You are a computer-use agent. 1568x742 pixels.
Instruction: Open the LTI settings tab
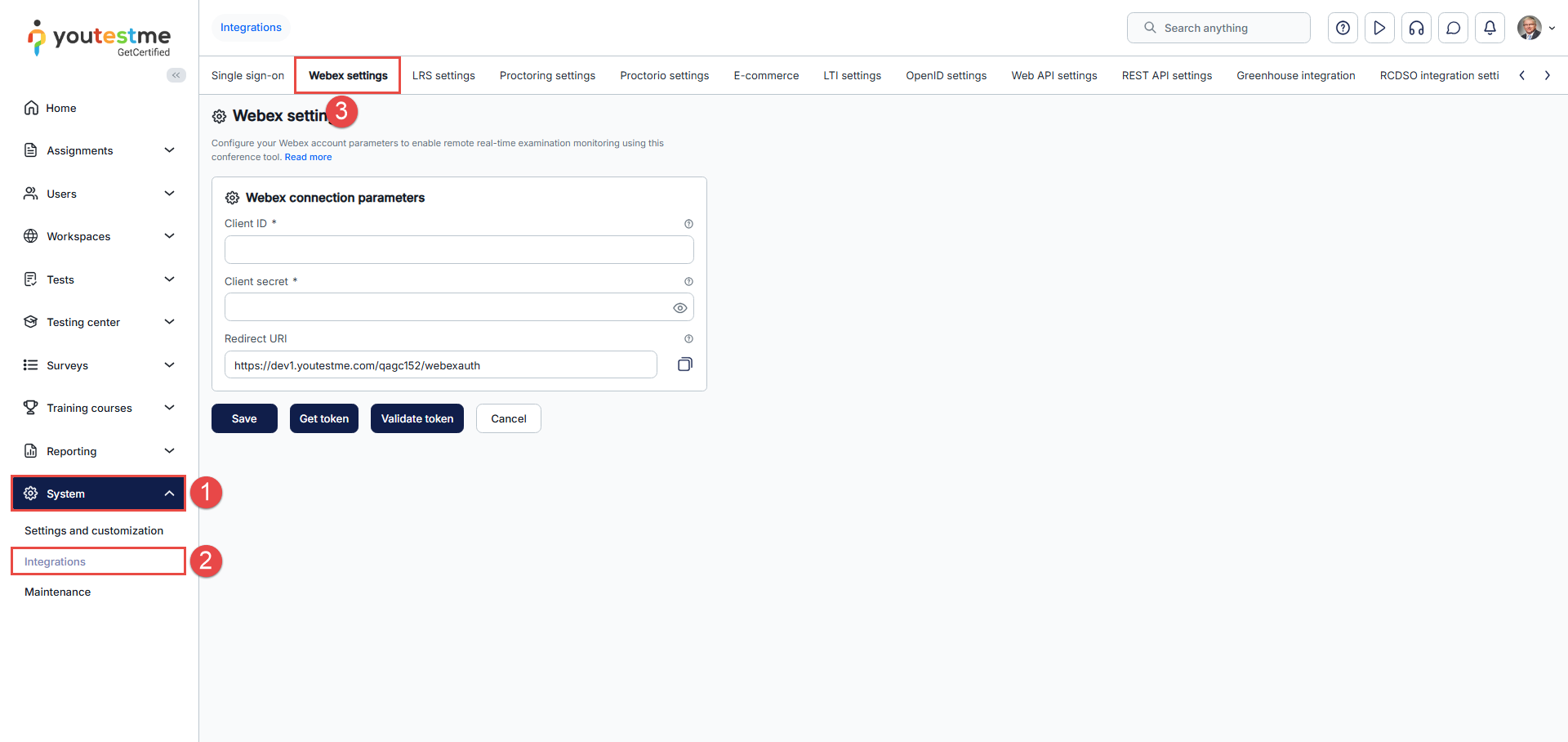(x=853, y=76)
